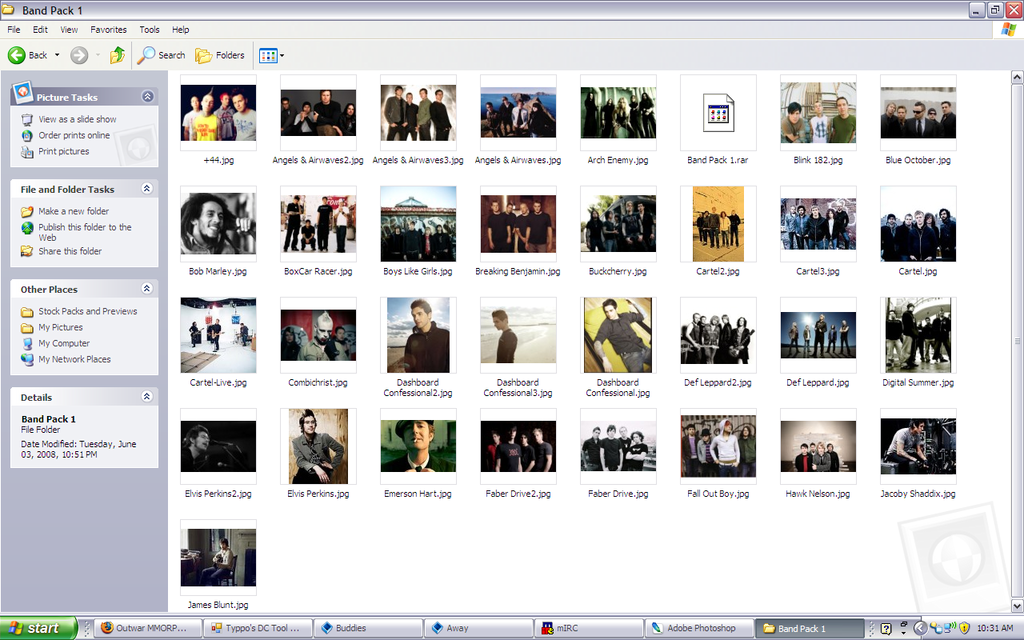Image resolution: width=1024 pixels, height=640 pixels.
Task: Select the Blink 182.jpg thumbnail
Action: 818,113
